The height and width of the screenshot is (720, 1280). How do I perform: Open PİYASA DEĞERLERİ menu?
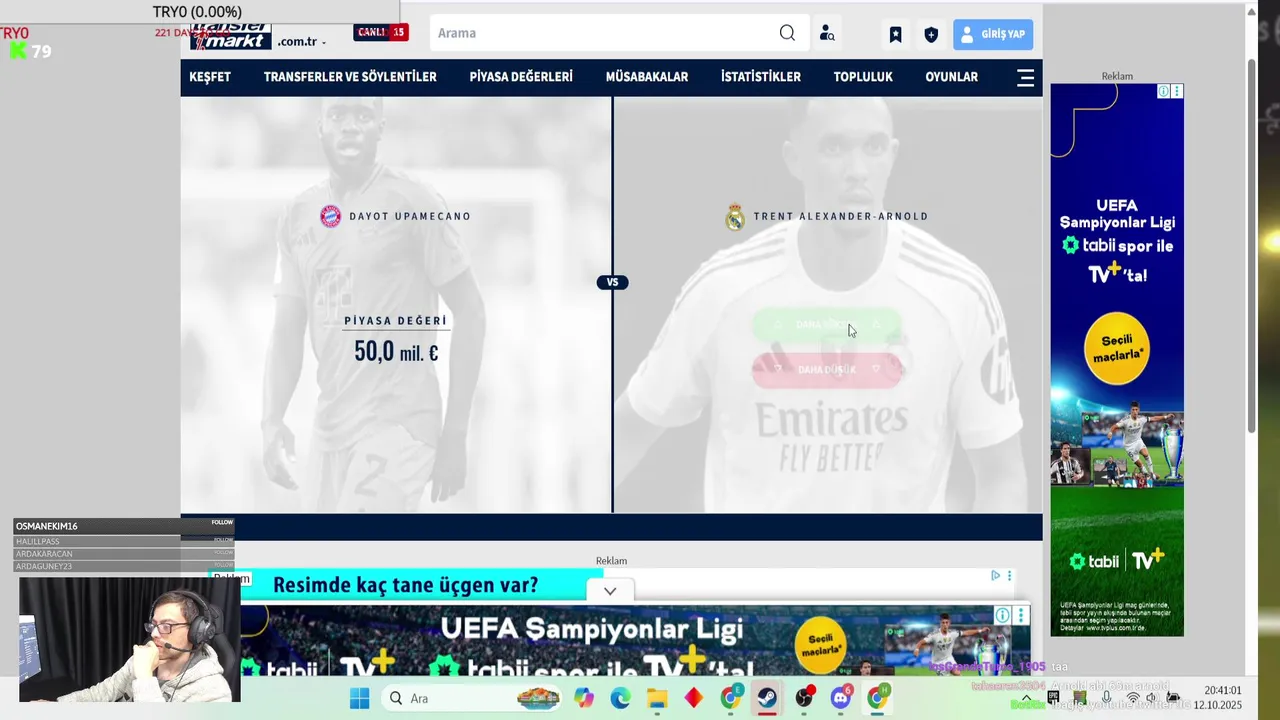pos(521,77)
